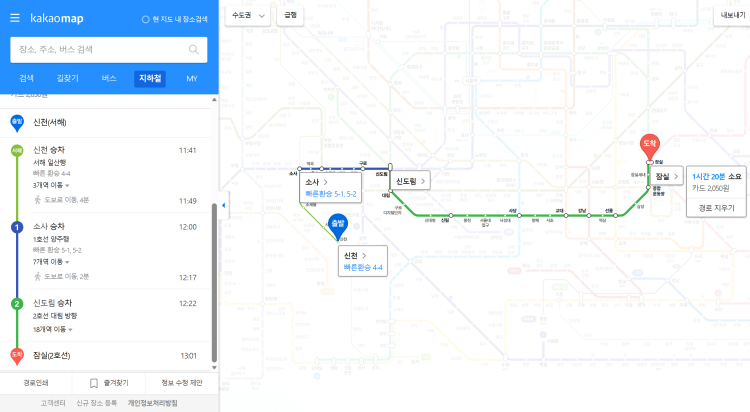Open the hamburger menu beside kakaomap logo
Screen dimensions: 750x412
pos(15,17)
